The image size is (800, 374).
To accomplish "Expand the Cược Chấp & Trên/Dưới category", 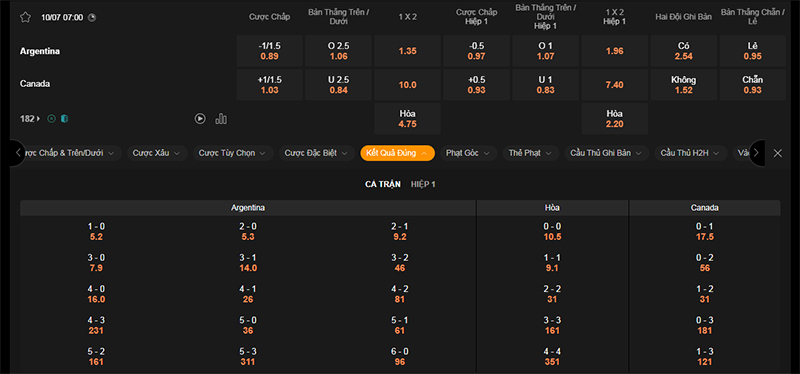I will (70, 153).
